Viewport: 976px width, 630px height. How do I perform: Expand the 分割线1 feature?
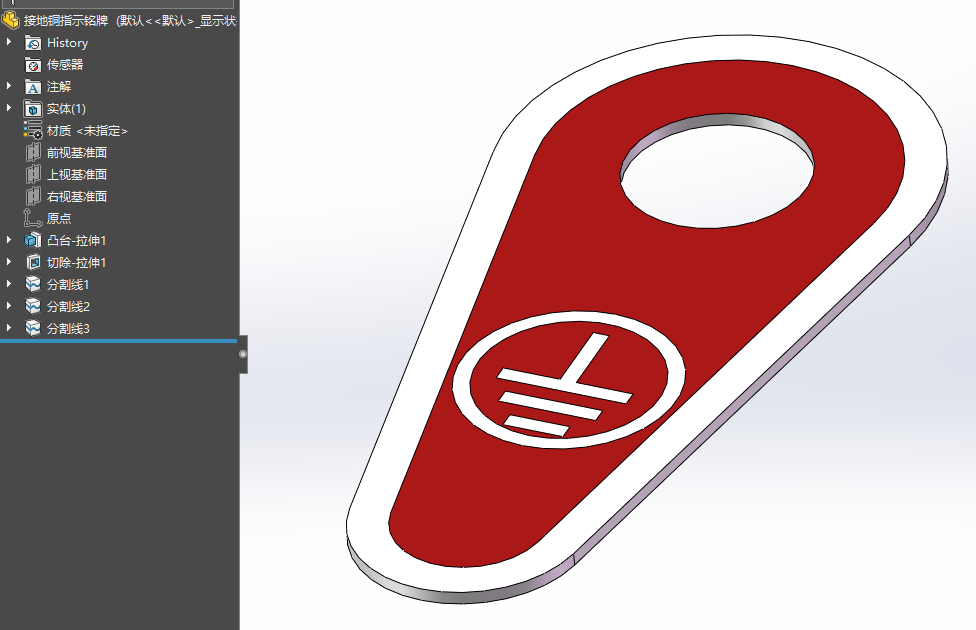coord(9,283)
